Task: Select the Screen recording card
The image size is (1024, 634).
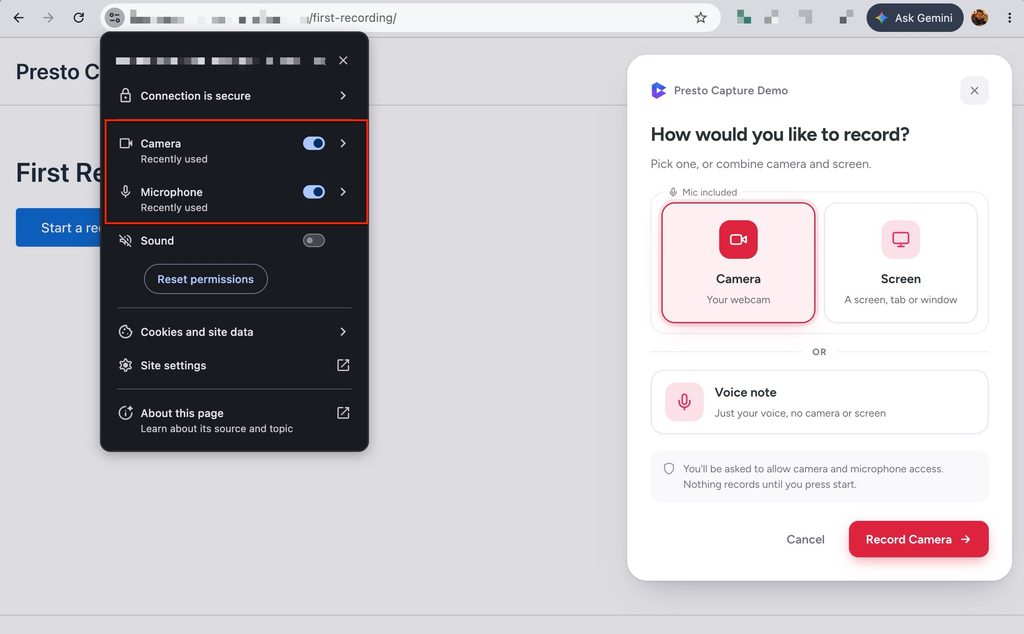Action: 901,262
